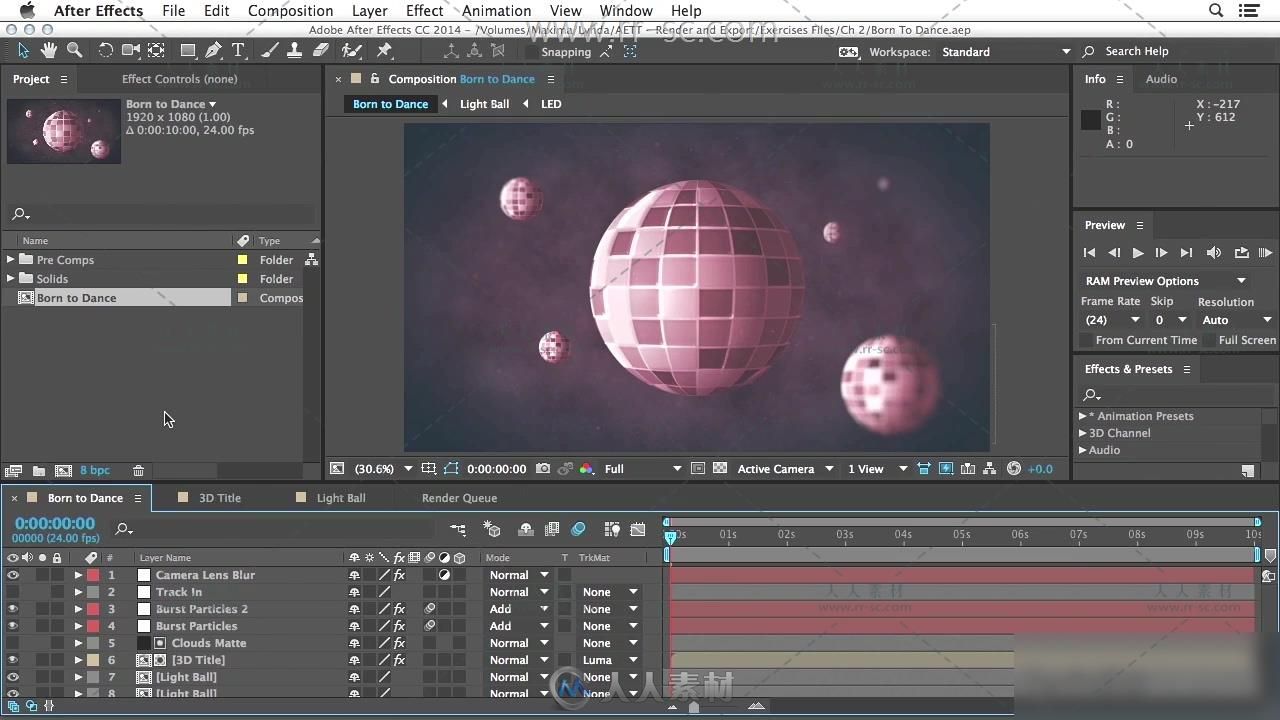Open blending mode dropdown for Burst Particles 2

click(x=519, y=609)
